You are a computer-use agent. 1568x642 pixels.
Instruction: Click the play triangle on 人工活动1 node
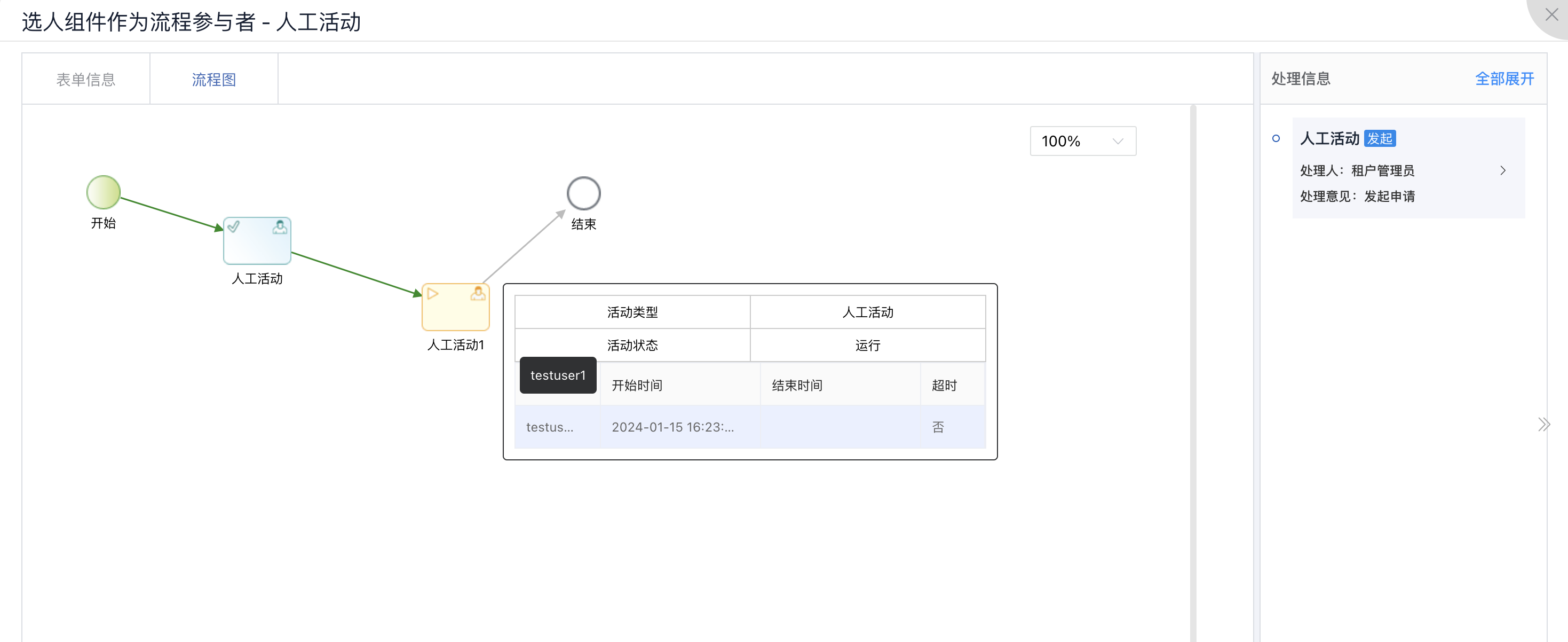[432, 294]
